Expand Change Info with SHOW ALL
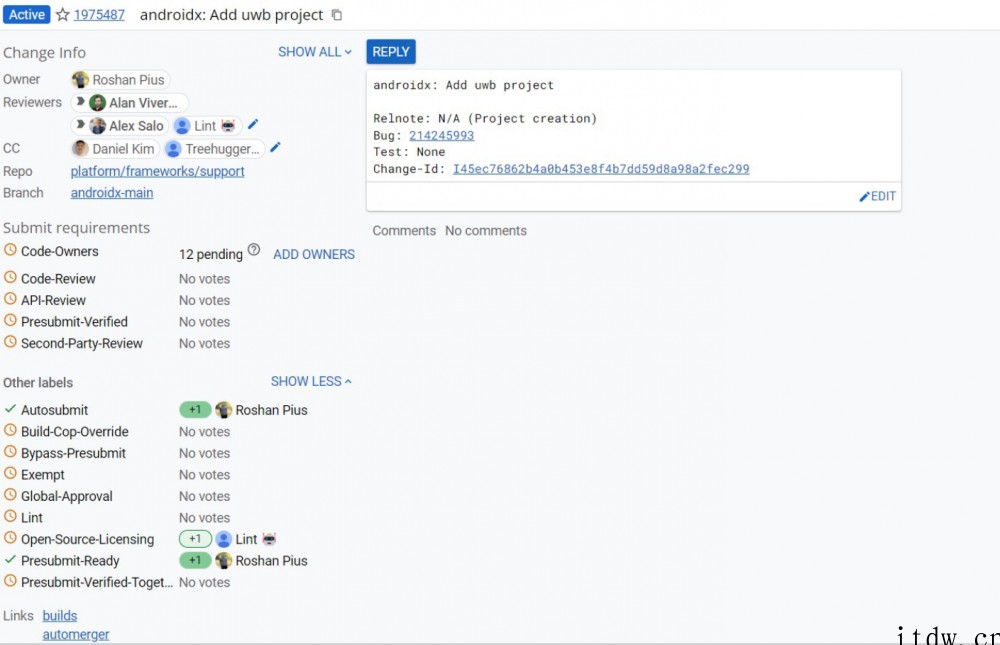Image resolution: width=1000 pixels, height=645 pixels. pos(314,52)
